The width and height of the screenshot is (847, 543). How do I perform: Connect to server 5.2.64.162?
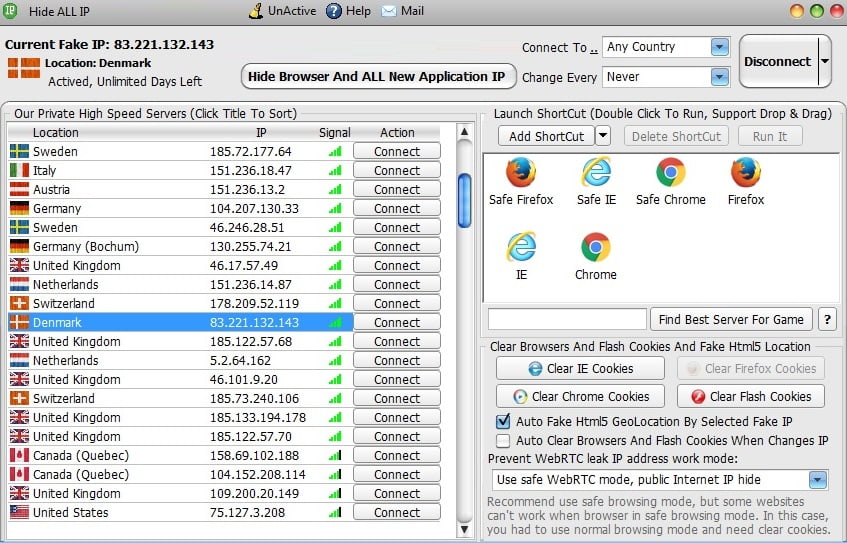coord(397,360)
